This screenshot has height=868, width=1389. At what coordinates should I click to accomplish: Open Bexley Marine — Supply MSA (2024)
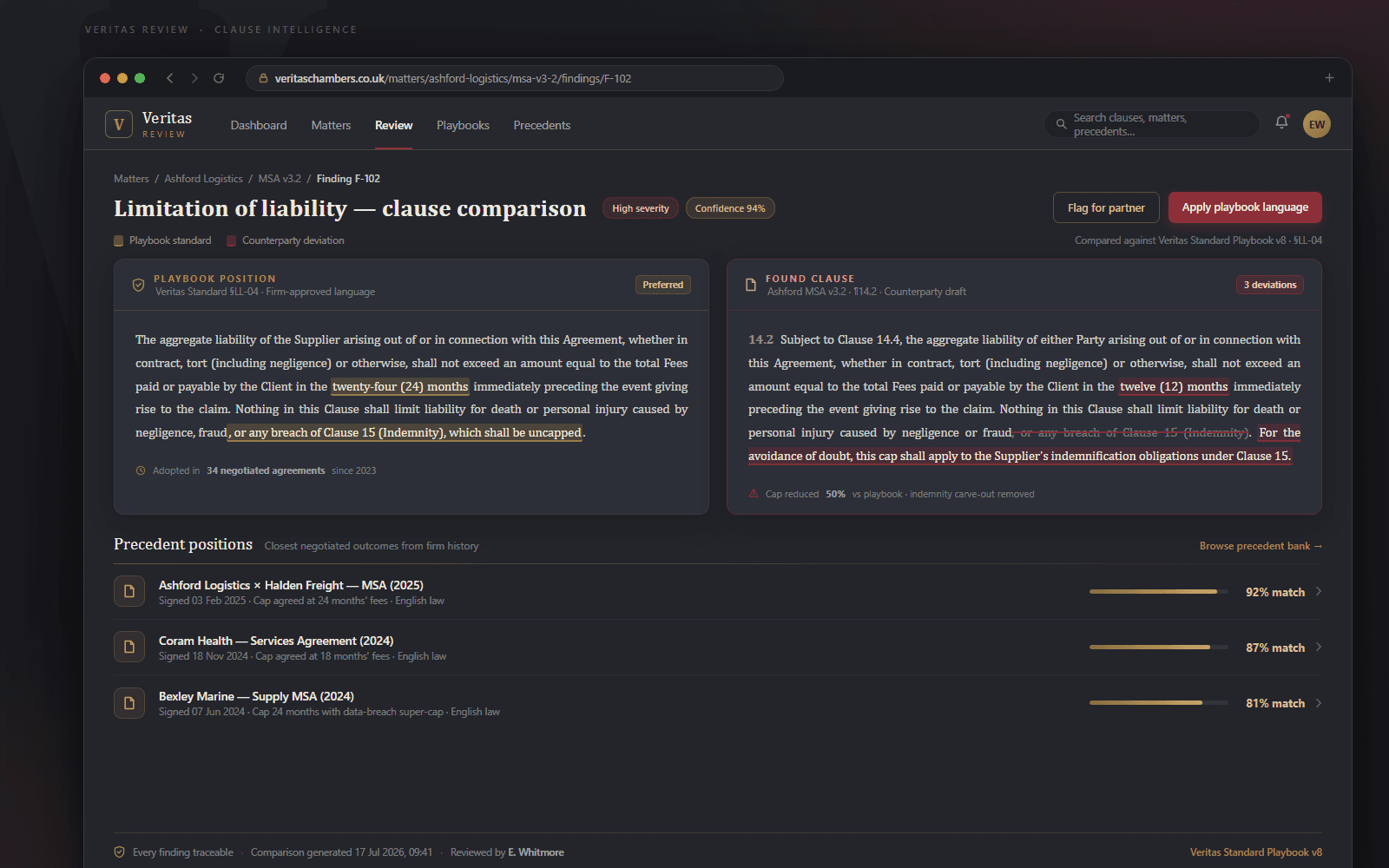pyautogui.click(x=256, y=696)
